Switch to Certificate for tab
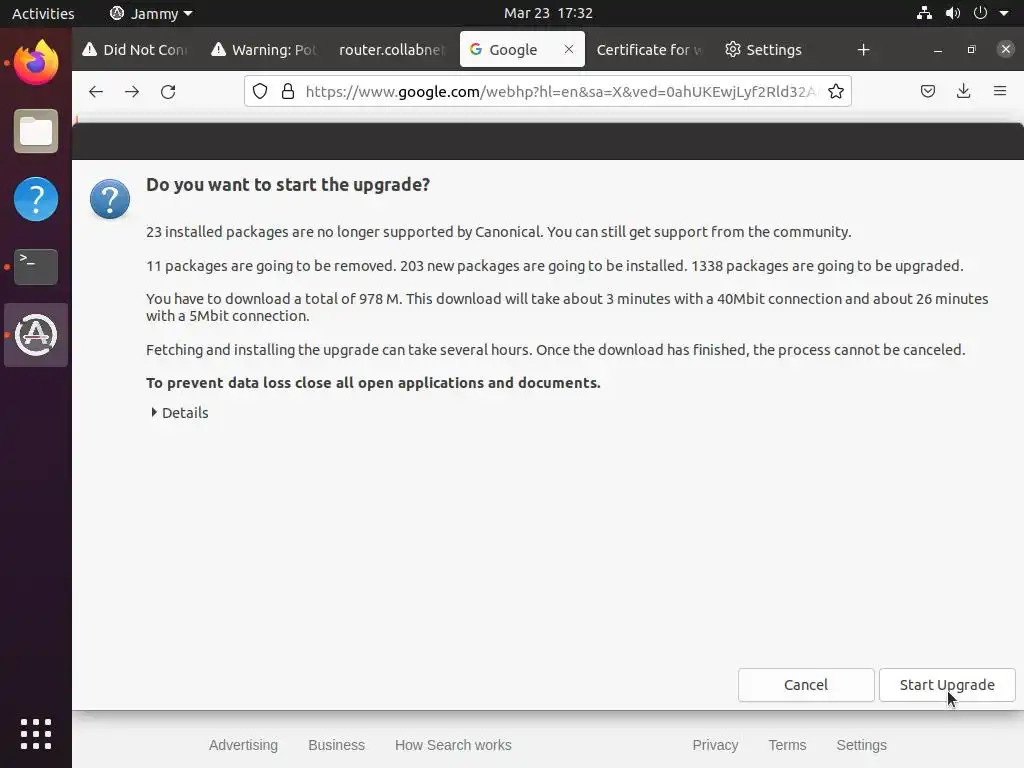This screenshot has width=1024, height=768. pyautogui.click(x=649, y=50)
